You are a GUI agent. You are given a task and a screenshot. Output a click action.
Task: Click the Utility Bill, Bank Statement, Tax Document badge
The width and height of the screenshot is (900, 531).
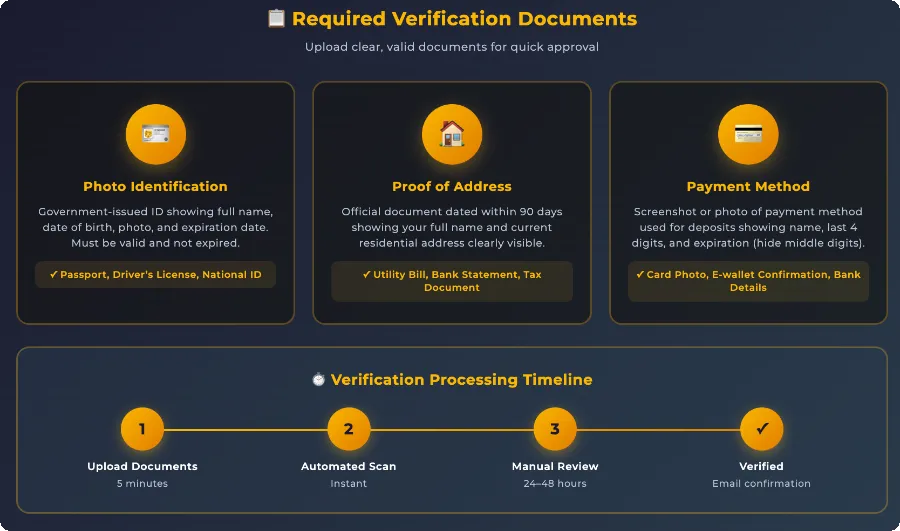pyautogui.click(x=452, y=281)
